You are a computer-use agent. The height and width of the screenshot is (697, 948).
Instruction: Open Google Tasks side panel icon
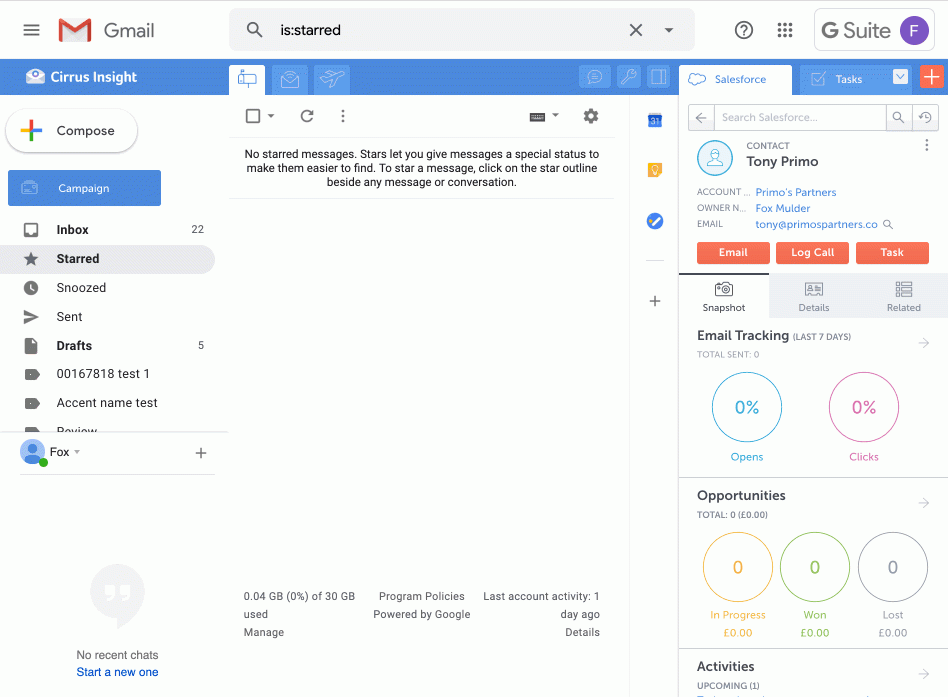pos(655,221)
